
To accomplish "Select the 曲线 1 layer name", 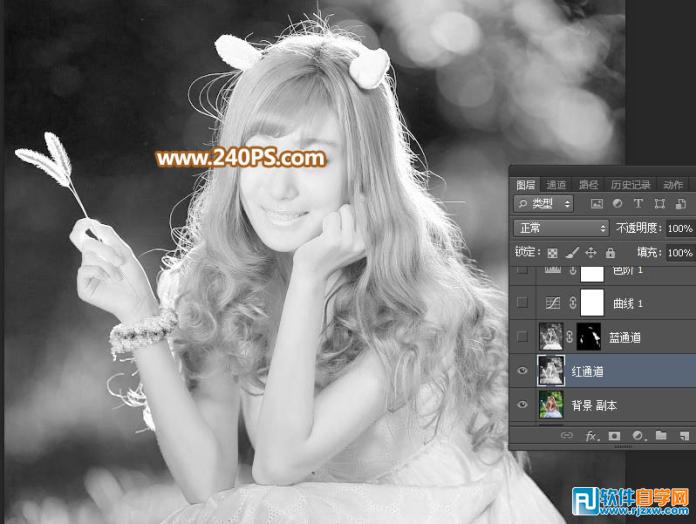I will pyautogui.click(x=628, y=303).
